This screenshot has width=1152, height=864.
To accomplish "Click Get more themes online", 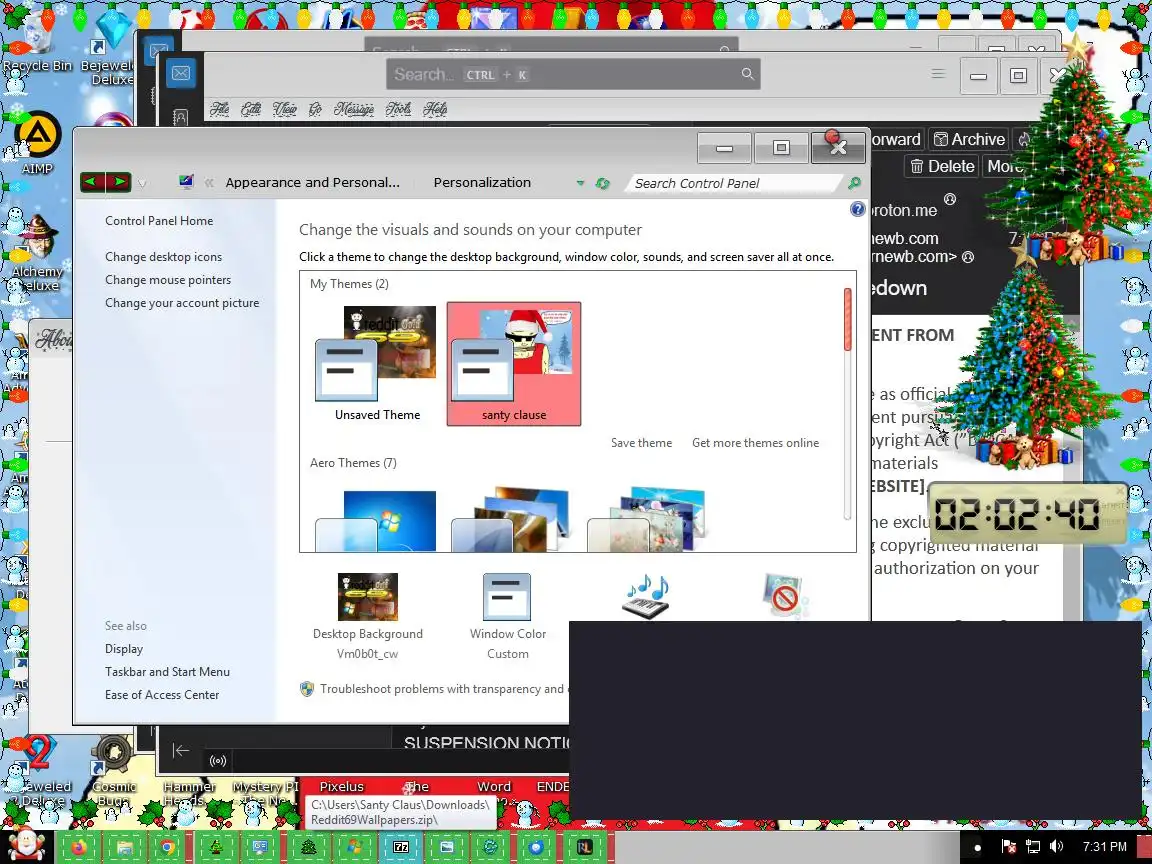I will (755, 442).
